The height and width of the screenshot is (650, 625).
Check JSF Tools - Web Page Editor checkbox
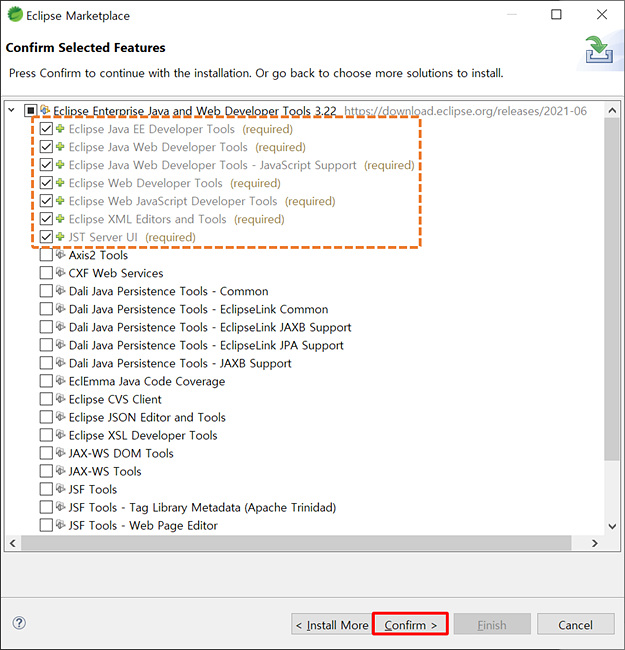(x=46, y=525)
